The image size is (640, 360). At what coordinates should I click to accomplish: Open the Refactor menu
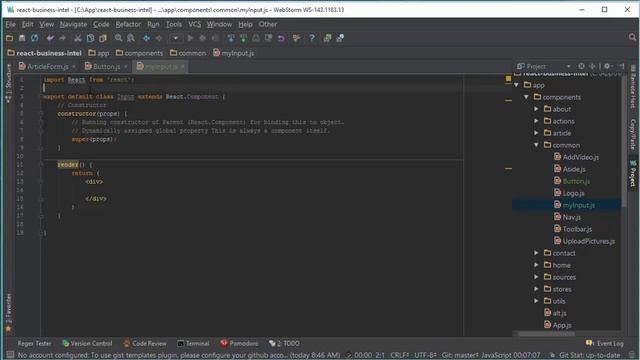click(x=128, y=24)
